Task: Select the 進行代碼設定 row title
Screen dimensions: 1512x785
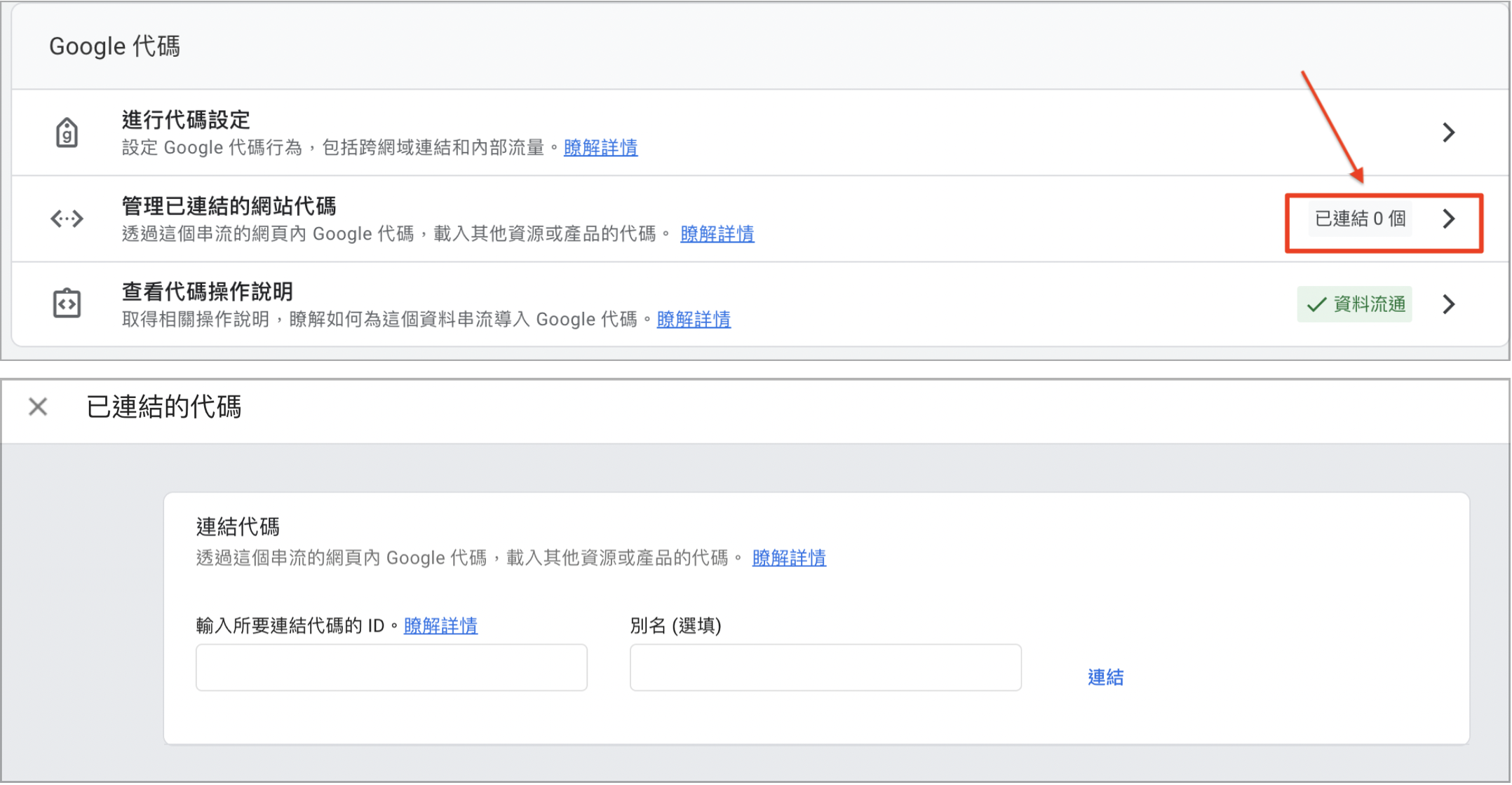Action: tap(186, 120)
